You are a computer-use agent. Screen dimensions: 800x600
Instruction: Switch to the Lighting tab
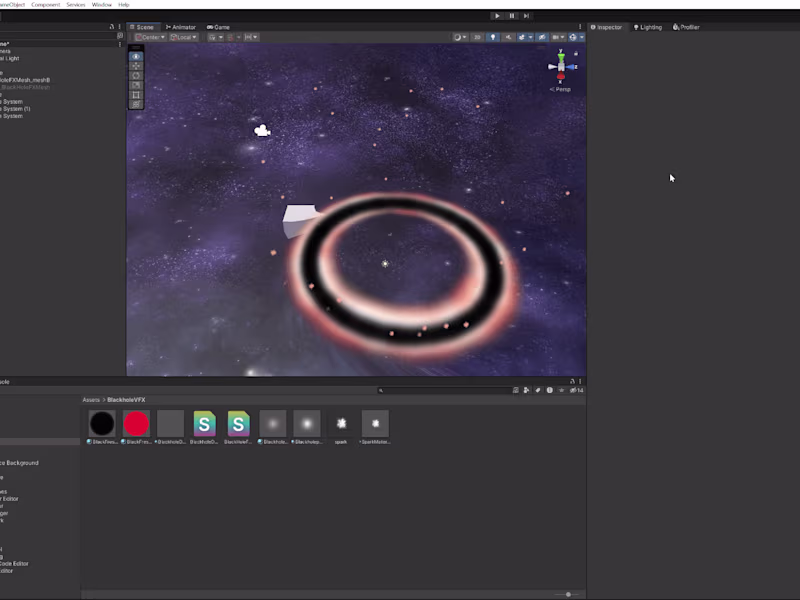coord(648,27)
